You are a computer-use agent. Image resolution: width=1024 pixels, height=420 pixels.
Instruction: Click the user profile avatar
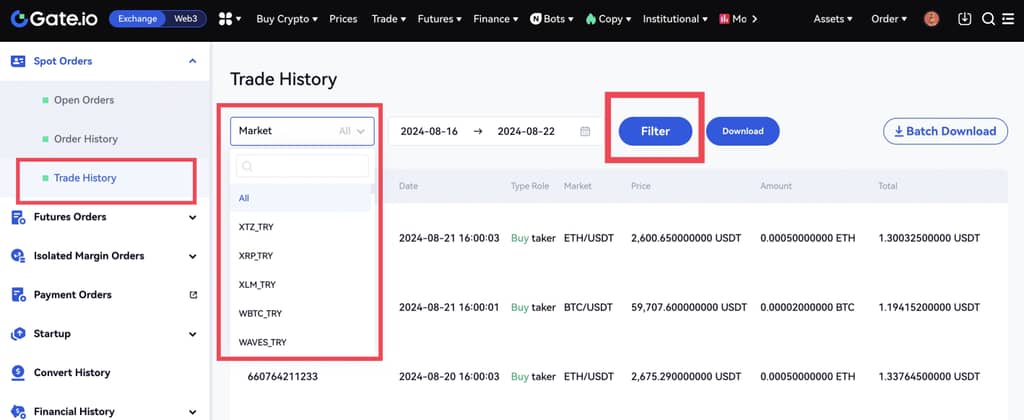[x=931, y=19]
